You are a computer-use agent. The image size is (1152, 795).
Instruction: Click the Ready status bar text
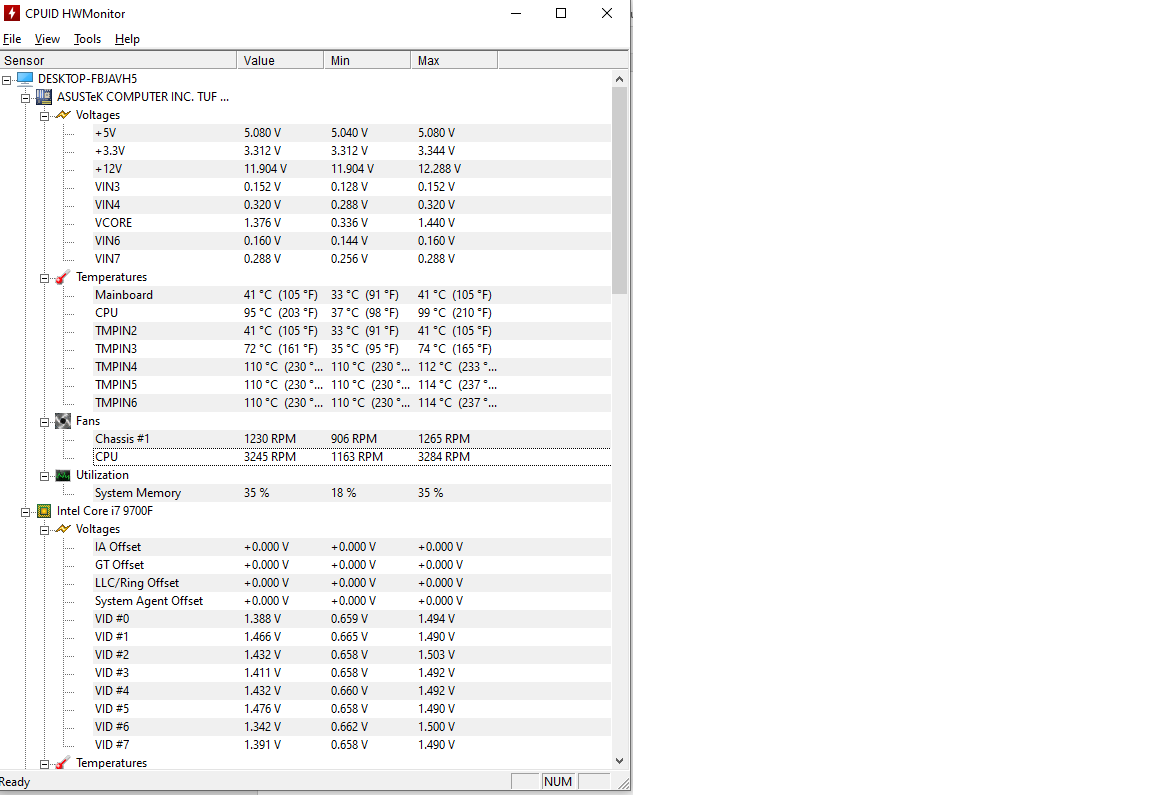pyautogui.click(x=15, y=782)
